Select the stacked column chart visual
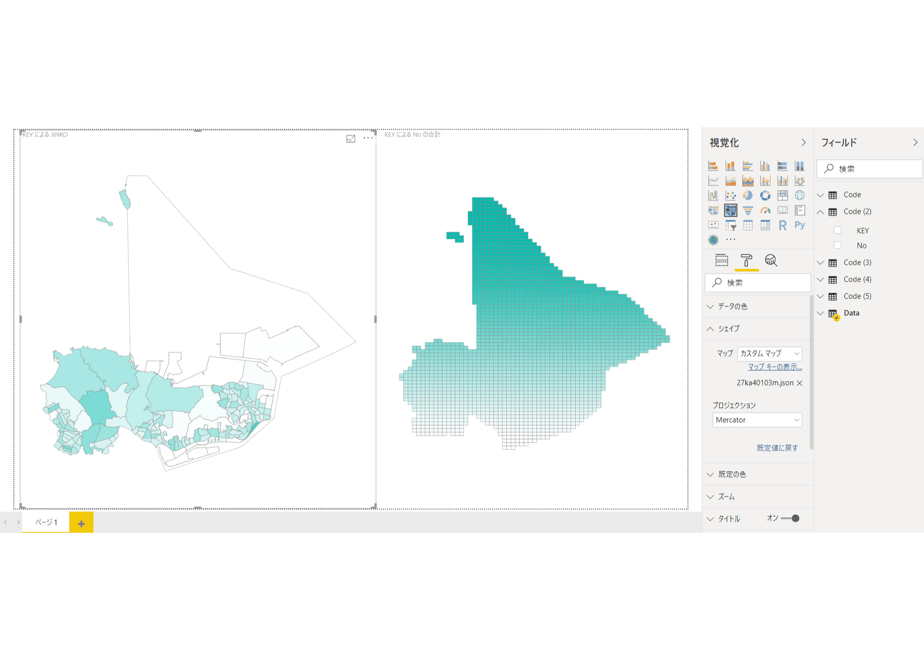This screenshot has height=660, width=924. point(730,166)
